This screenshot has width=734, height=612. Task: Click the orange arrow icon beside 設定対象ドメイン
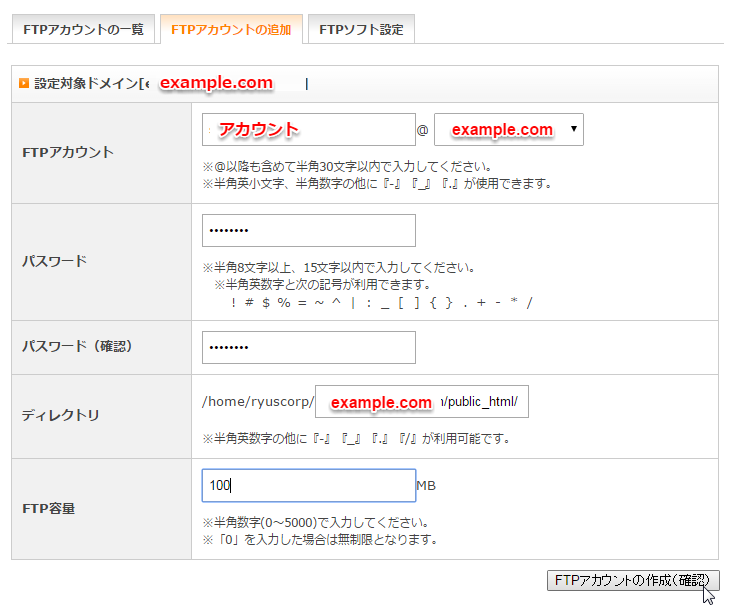click(x=24, y=83)
